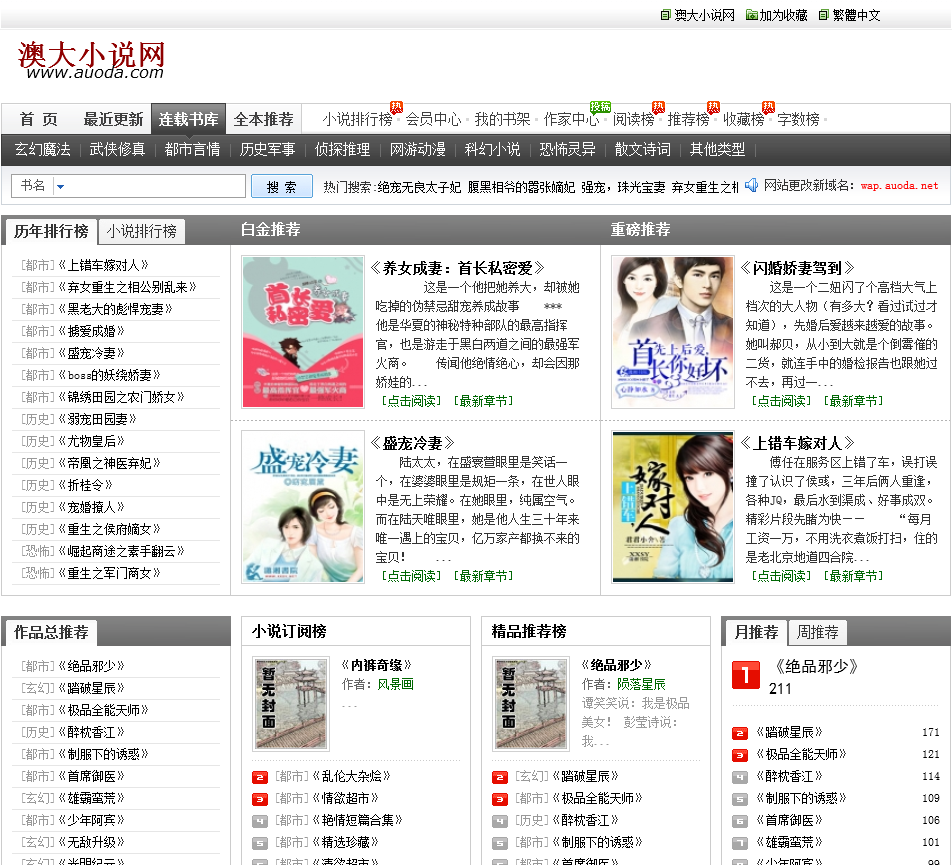The image size is (952, 865).
Task: Open 字数榜 link
Action: [798, 119]
